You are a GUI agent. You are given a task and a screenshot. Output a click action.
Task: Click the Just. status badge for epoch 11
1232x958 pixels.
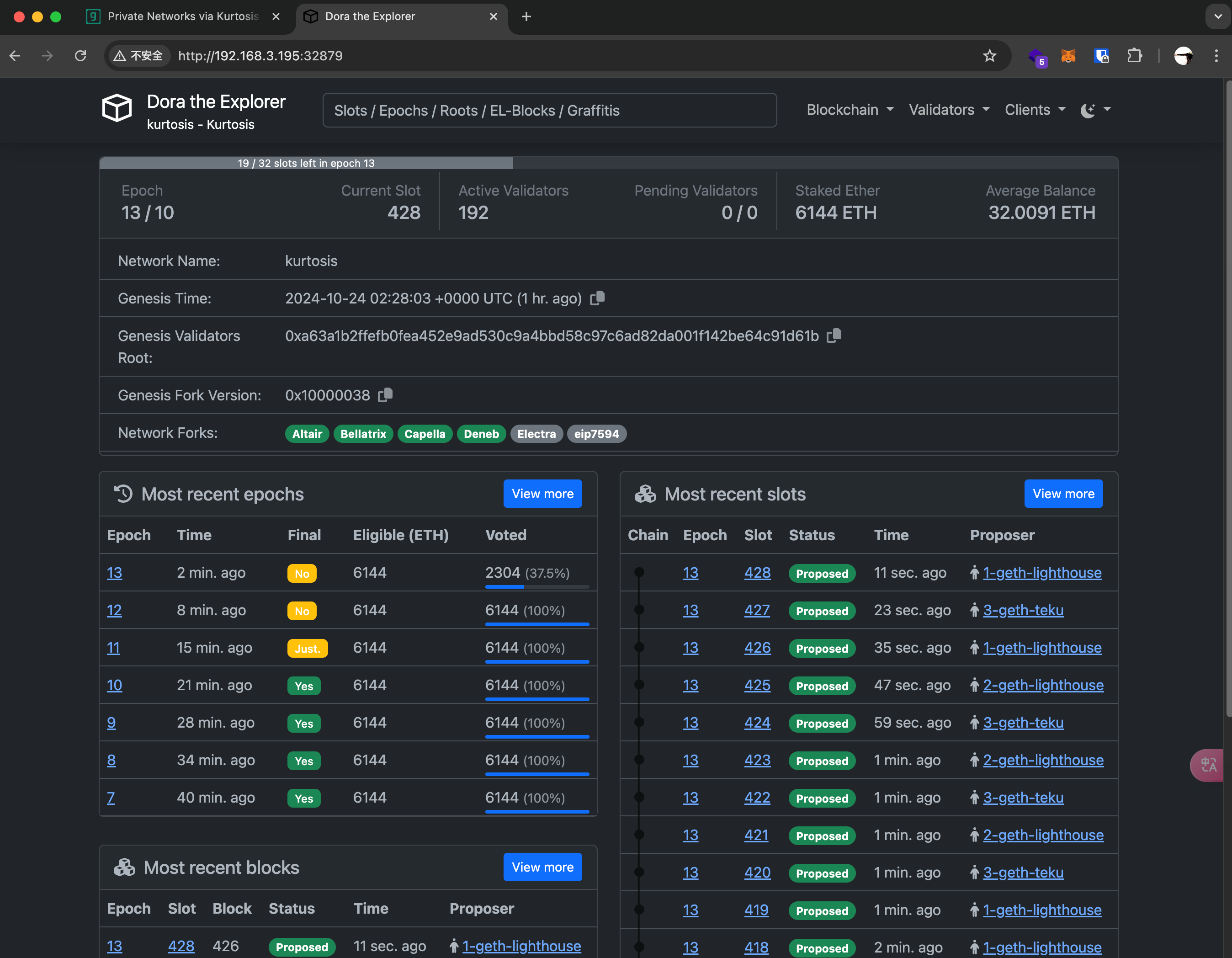click(308, 649)
